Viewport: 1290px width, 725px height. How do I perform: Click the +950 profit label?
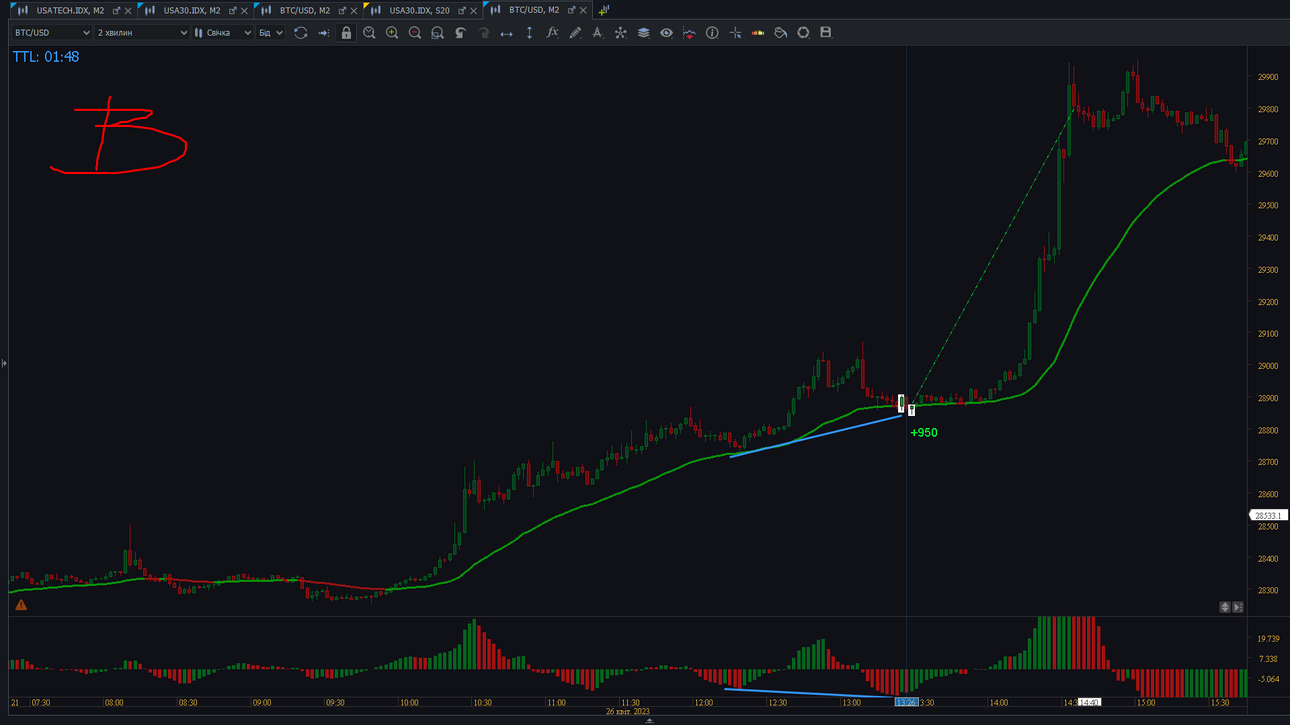pyautogui.click(x=924, y=433)
